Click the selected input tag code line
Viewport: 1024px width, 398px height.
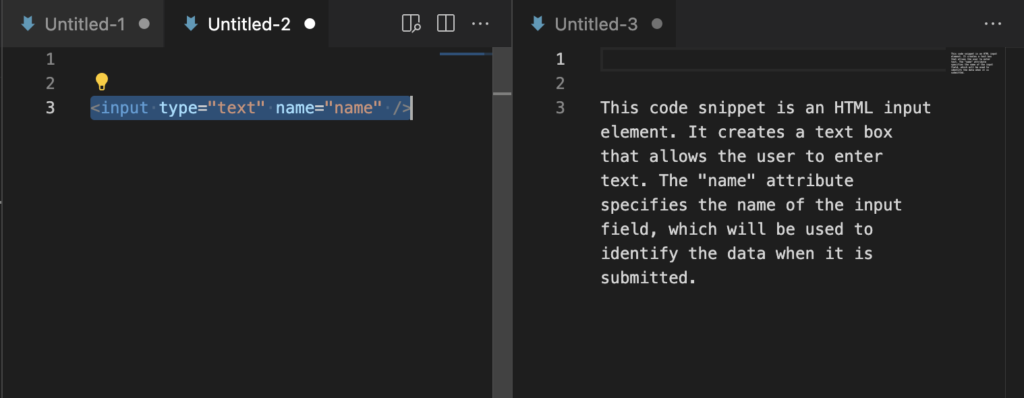251,108
